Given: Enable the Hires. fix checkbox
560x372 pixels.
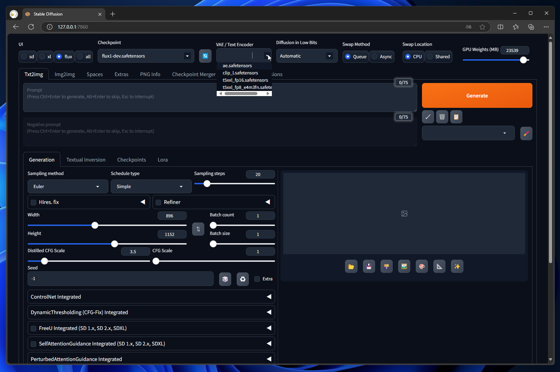Looking at the screenshot, I should (x=34, y=202).
